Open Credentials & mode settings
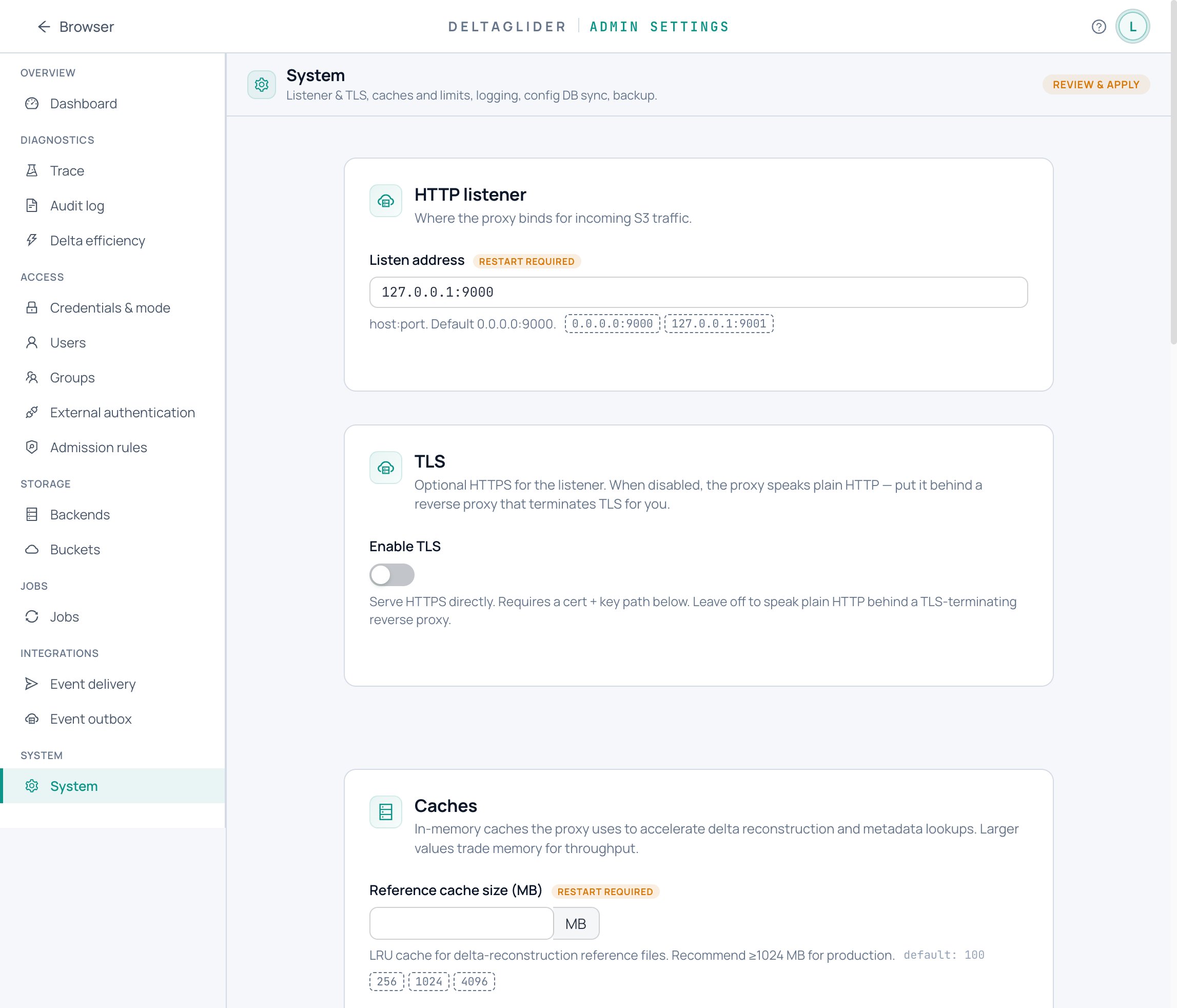This screenshot has width=1177, height=1008. [112, 307]
